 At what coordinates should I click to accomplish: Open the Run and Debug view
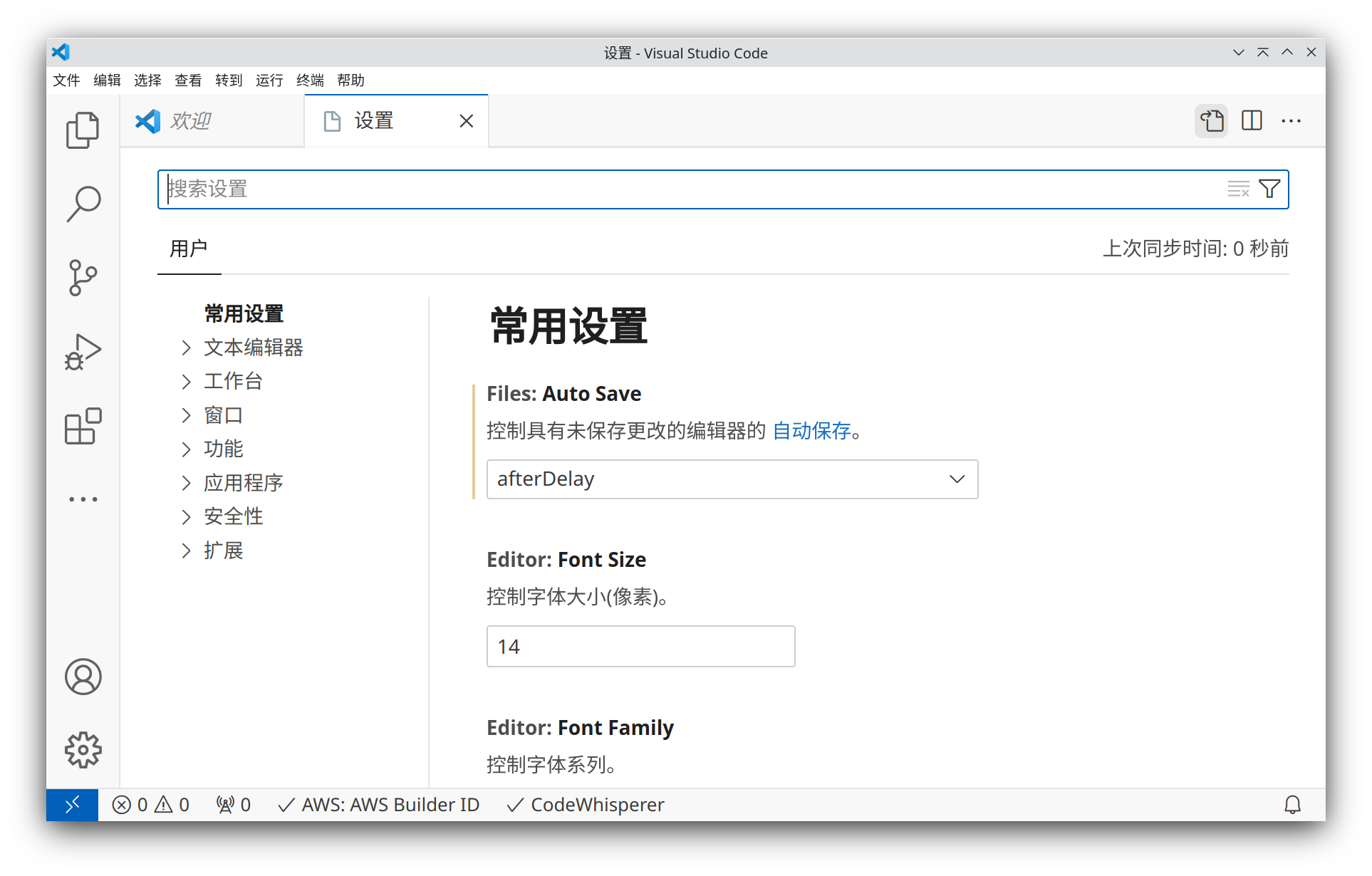coord(83,351)
